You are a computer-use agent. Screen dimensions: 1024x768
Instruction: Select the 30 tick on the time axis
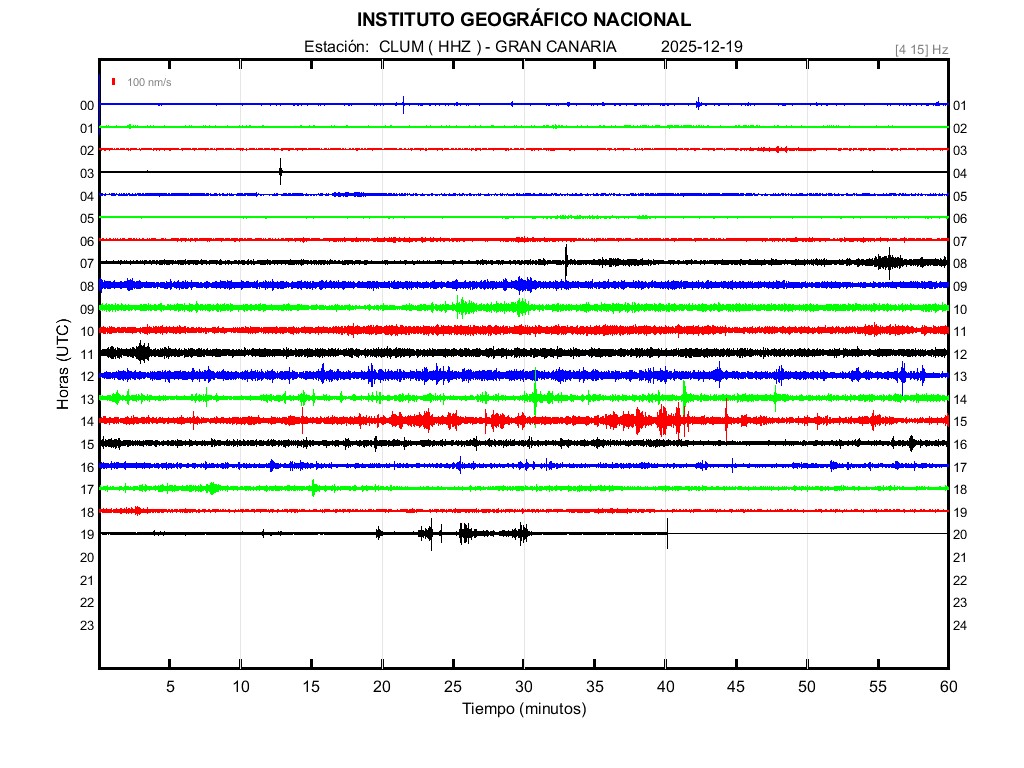click(x=524, y=686)
